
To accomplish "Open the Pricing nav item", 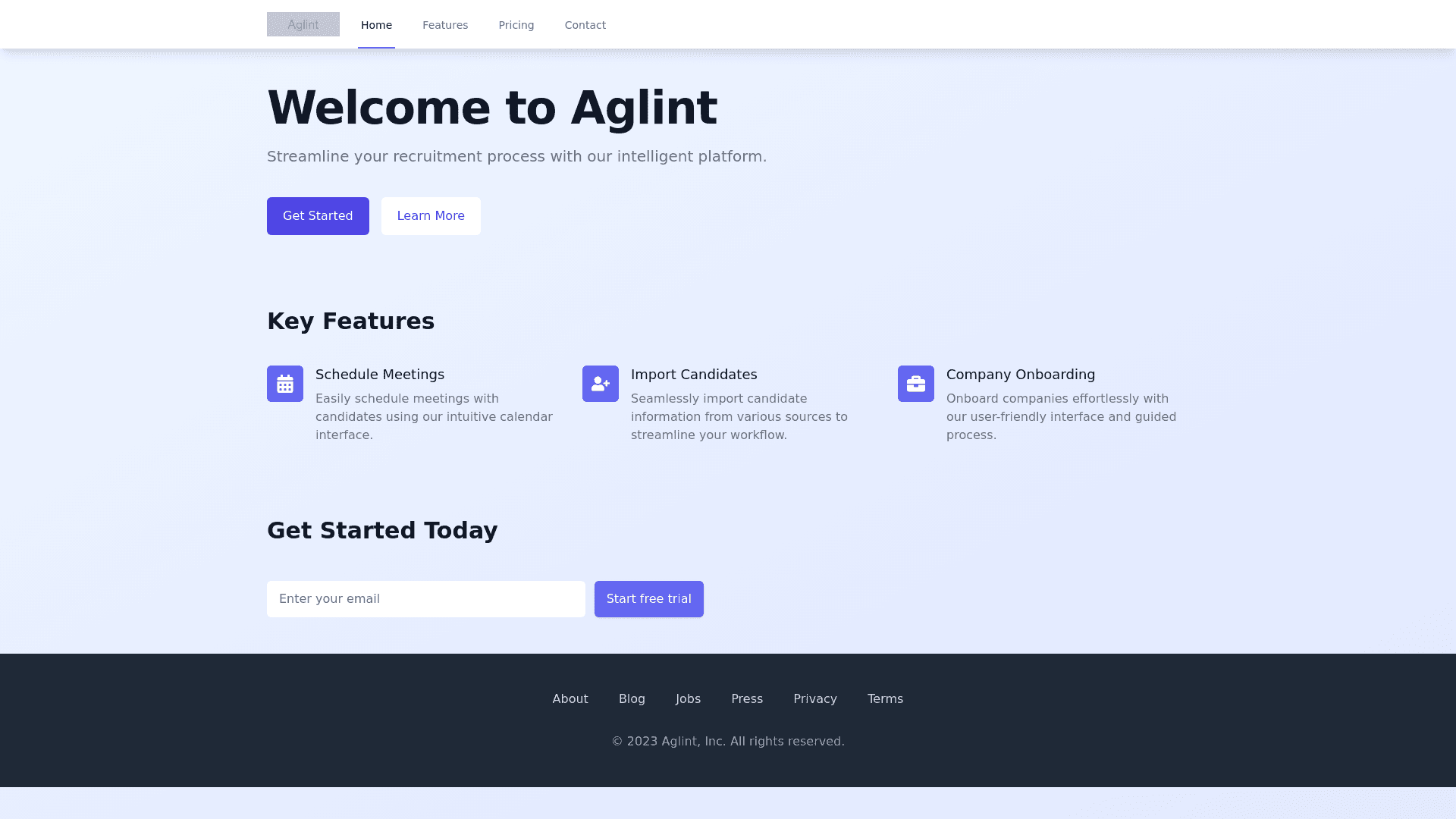I will pyautogui.click(x=516, y=25).
